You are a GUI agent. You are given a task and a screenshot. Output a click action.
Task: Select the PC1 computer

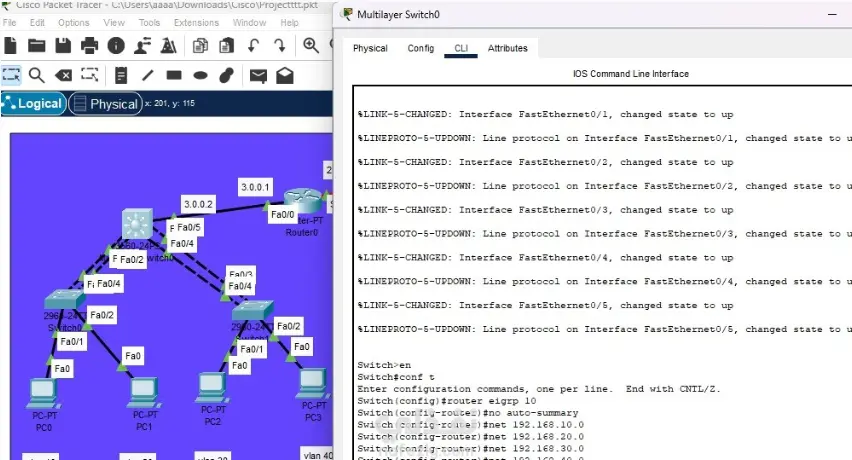pyautogui.click(x=143, y=392)
